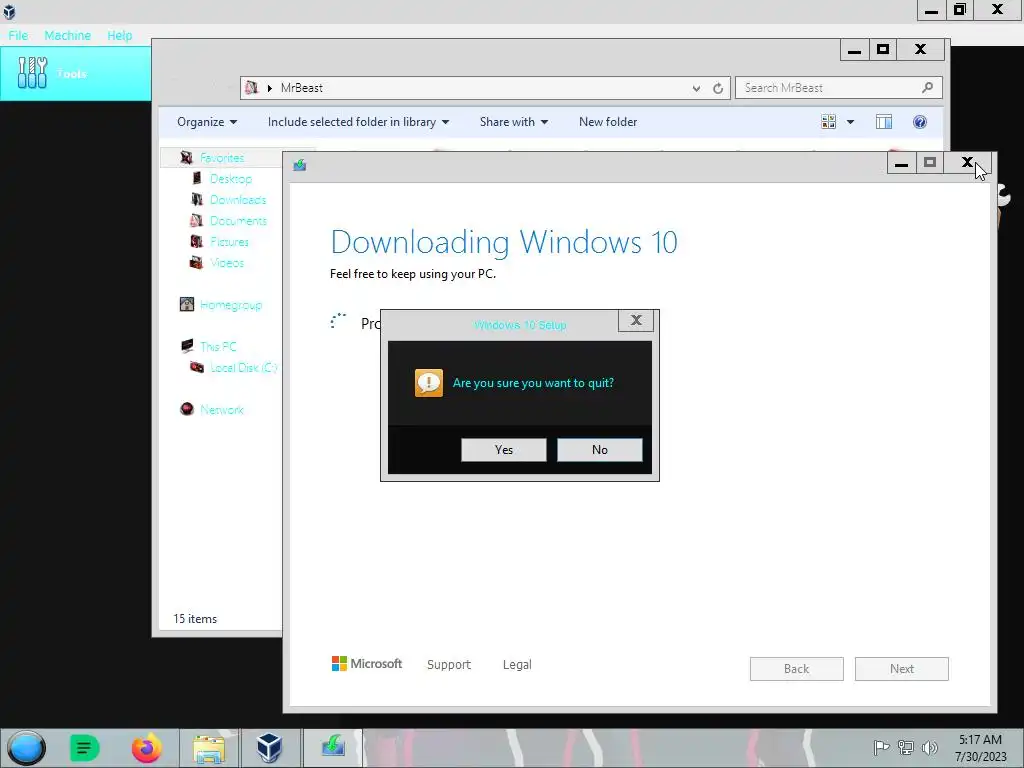Open the Support link in setup window

[449, 664]
